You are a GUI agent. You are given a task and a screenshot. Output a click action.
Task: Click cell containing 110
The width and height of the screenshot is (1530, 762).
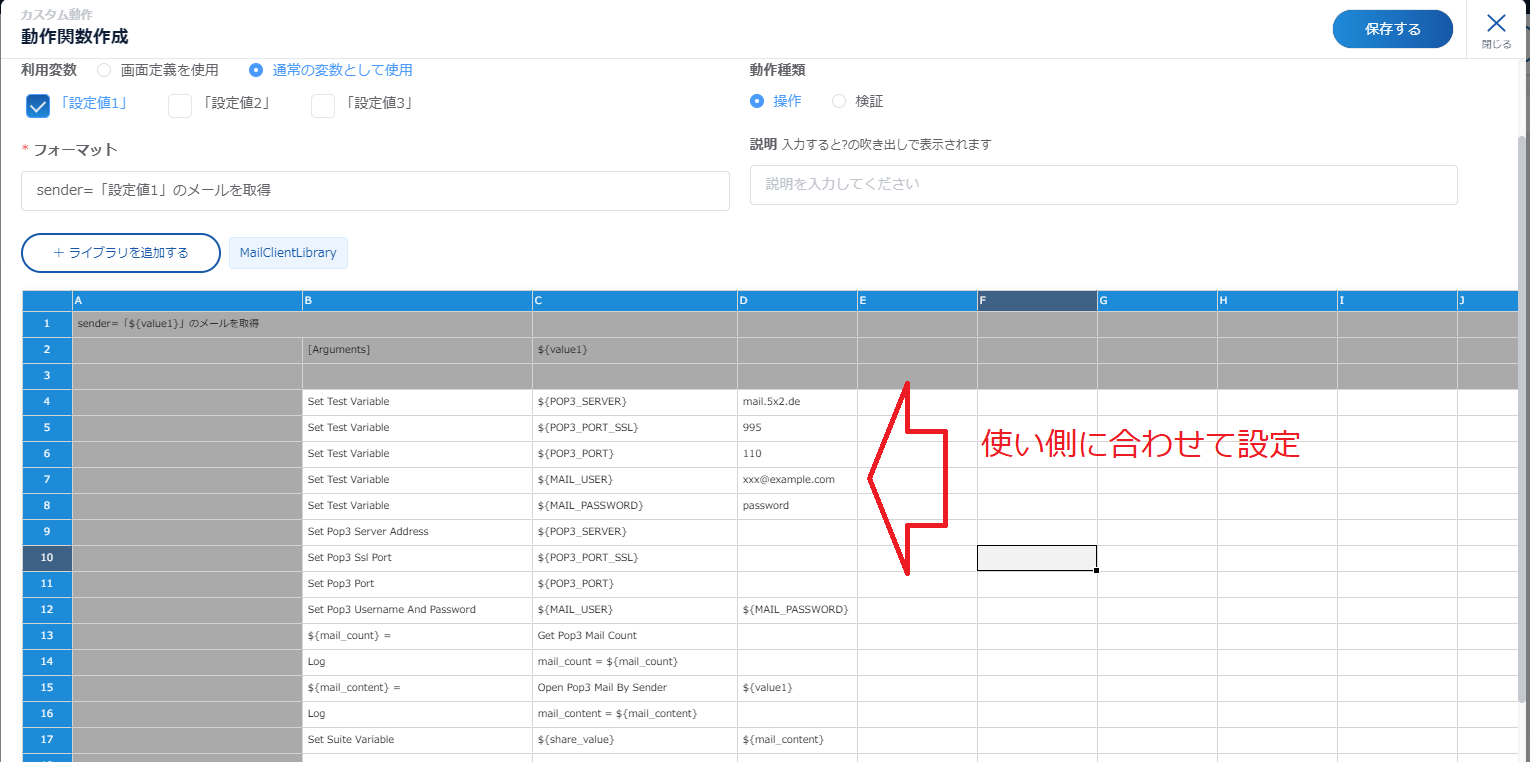point(798,454)
